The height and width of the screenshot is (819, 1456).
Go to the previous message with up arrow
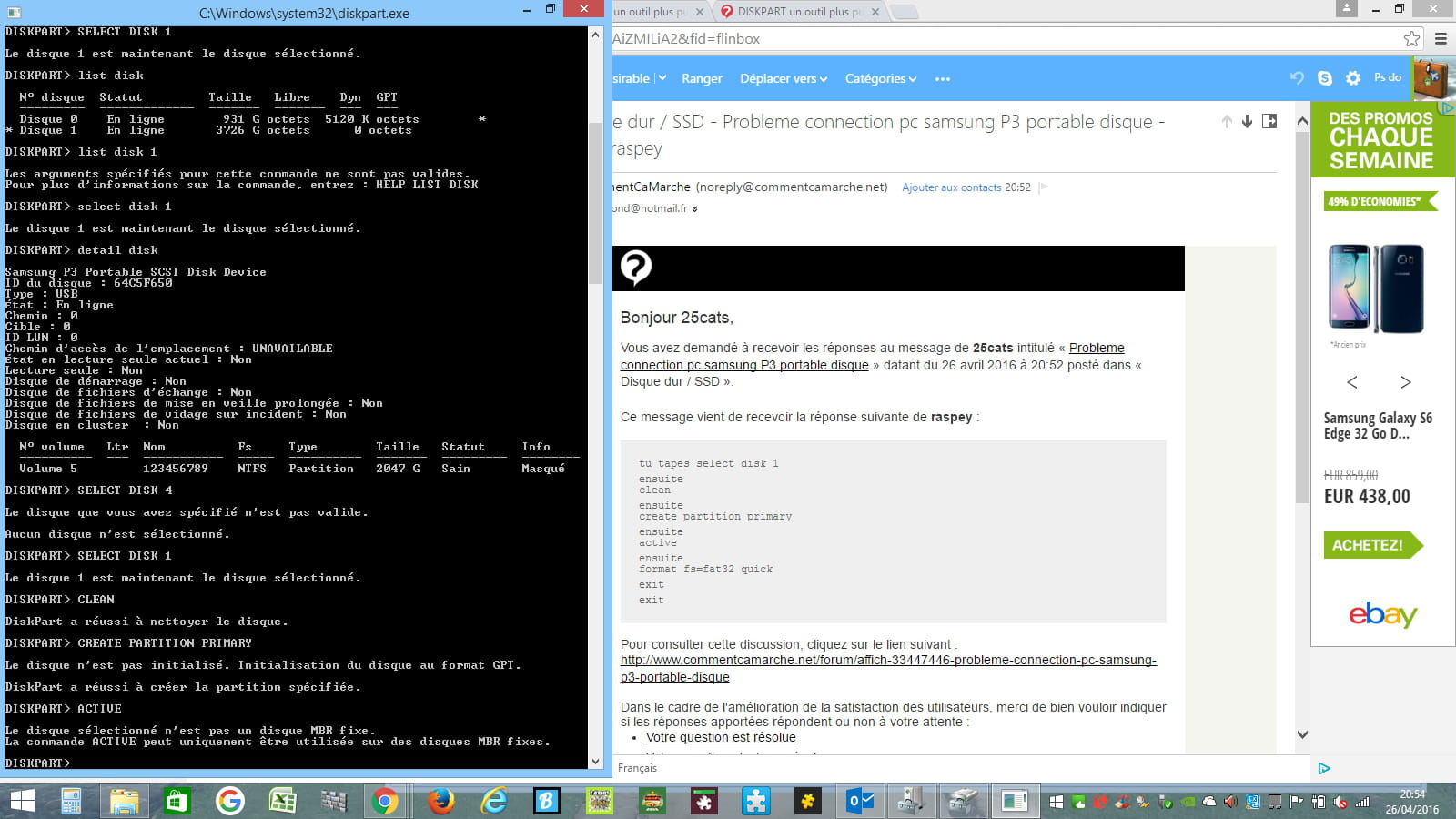pyautogui.click(x=1227, y=121)
